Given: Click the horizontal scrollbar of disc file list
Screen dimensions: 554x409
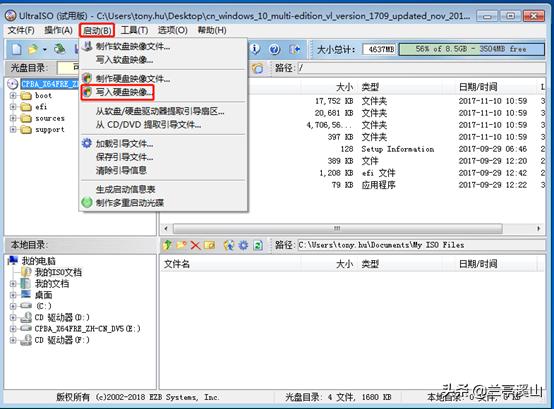Looking at the screenshot, I should (338, 229).
